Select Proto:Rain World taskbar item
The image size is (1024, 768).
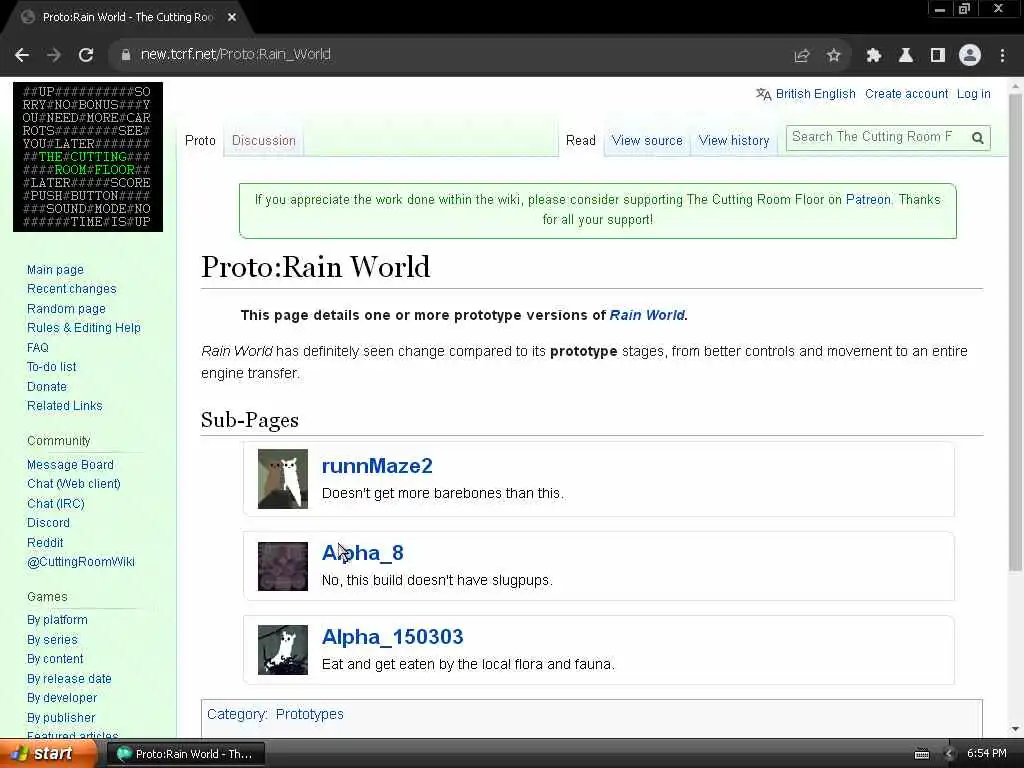click(x=185, y=754)
